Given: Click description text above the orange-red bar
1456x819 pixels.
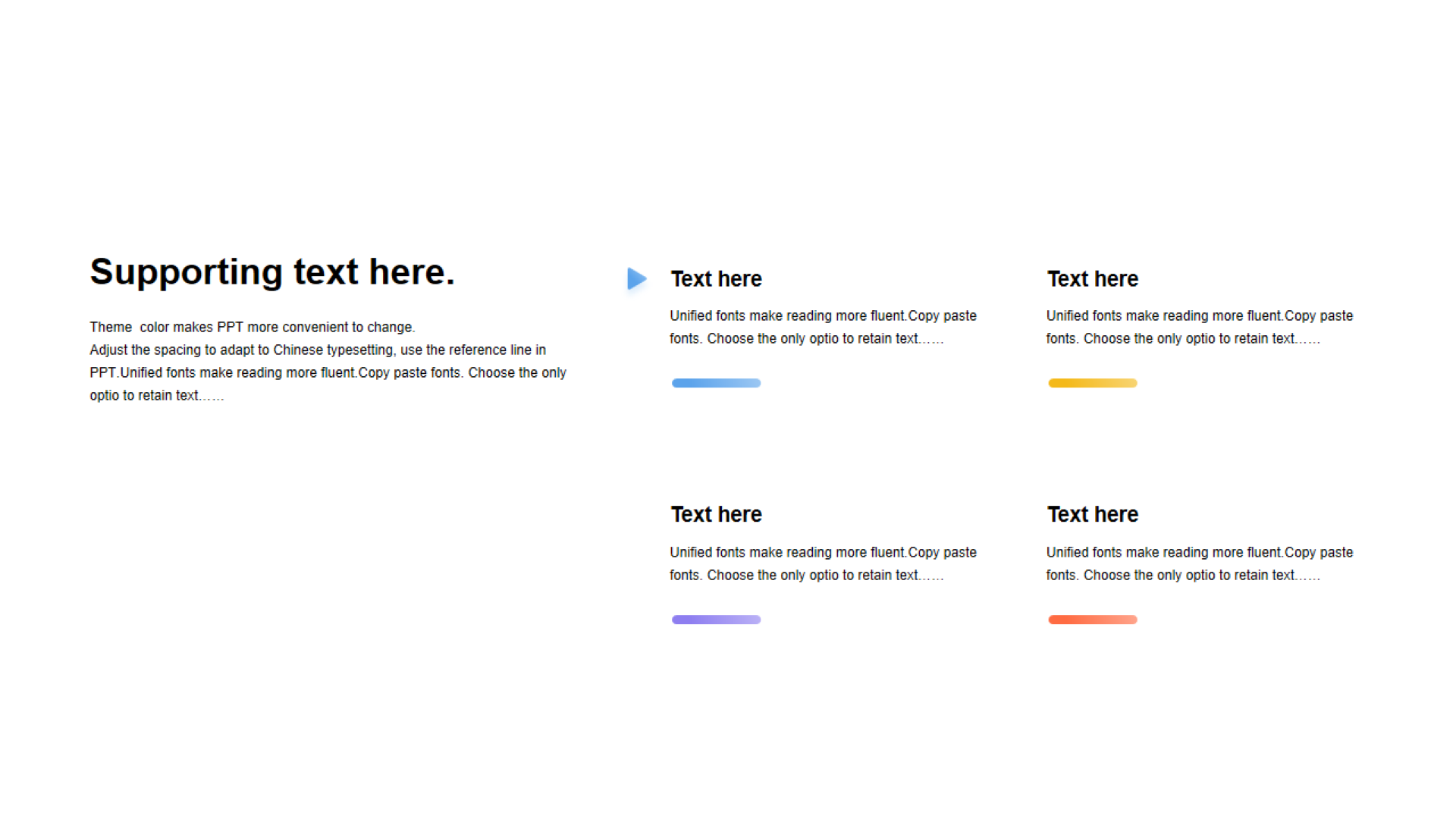Looking at the screenshot, I should coord(1200,563).
